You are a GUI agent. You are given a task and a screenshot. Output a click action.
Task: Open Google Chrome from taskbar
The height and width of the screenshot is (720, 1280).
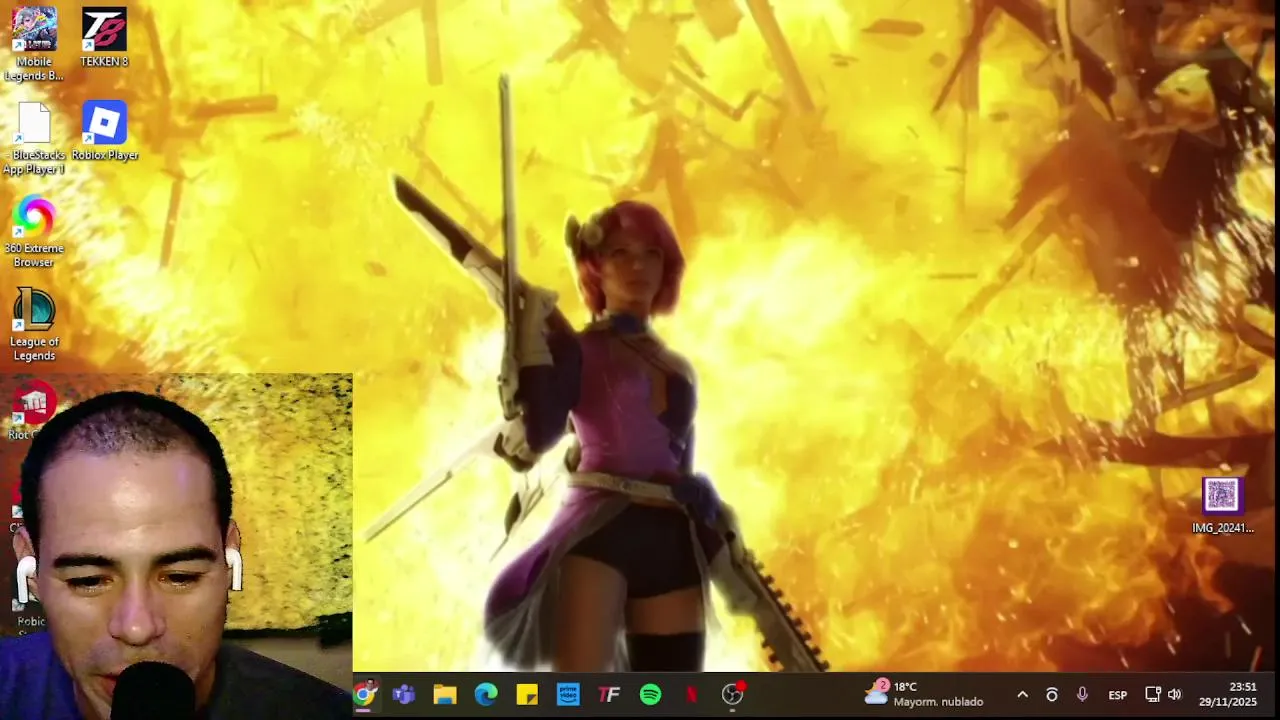pyautogui.click(x=364, y=694)
